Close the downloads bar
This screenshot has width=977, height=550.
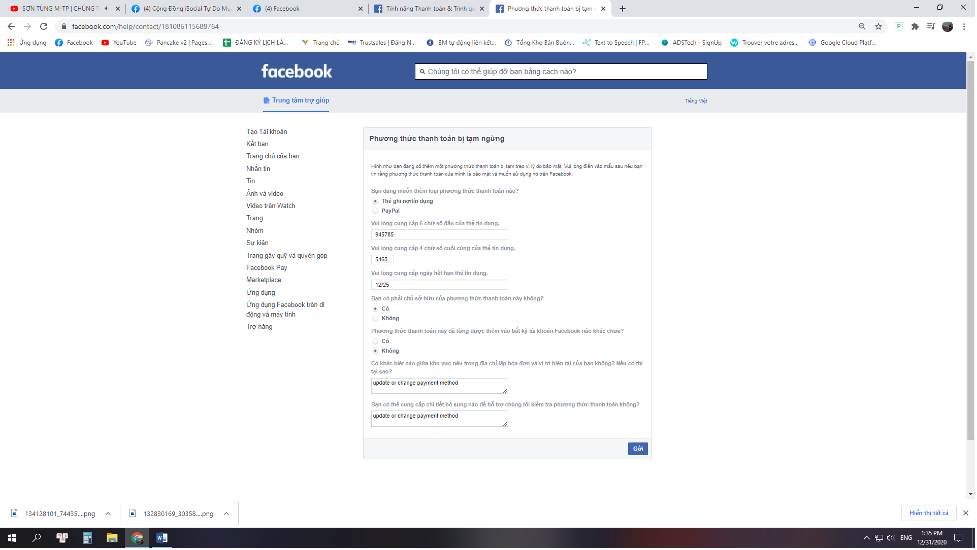(965, 513)
